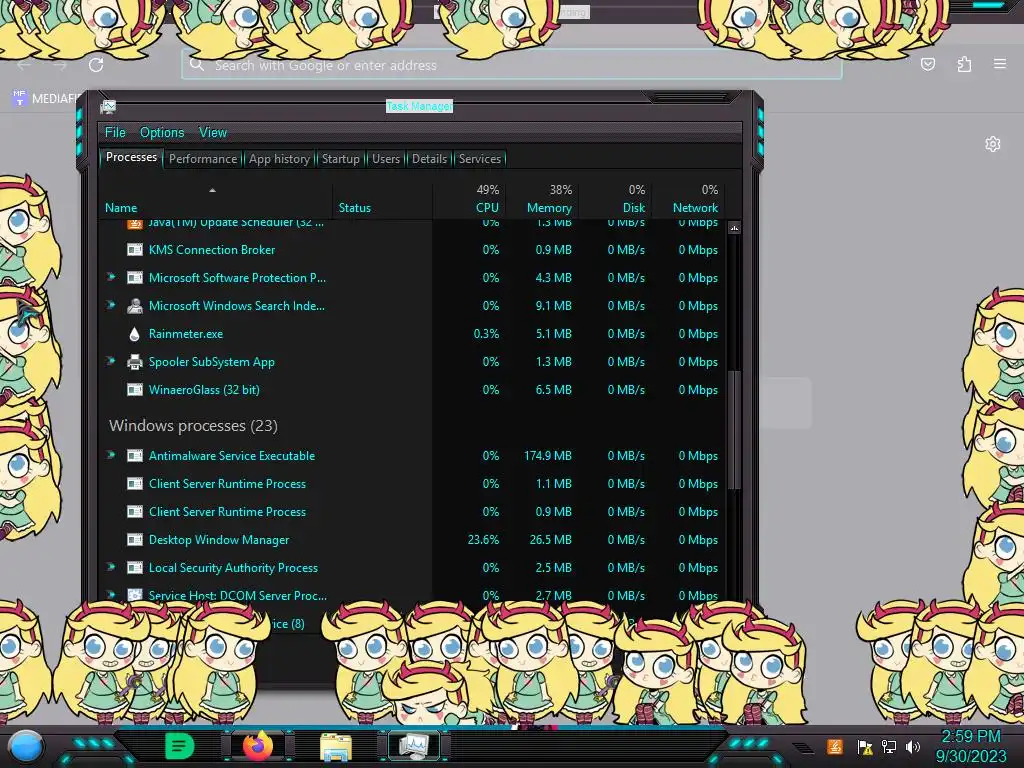Go forward in the browser

[x=60, y=65]
